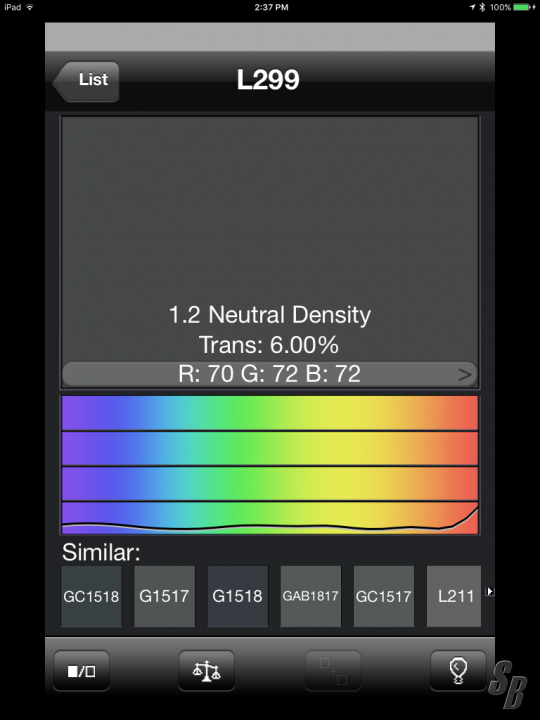The width and height of the screenshot is (540, 720).
Task: Tap the Bluetooth icon in status bar
Action: point(482,7)
